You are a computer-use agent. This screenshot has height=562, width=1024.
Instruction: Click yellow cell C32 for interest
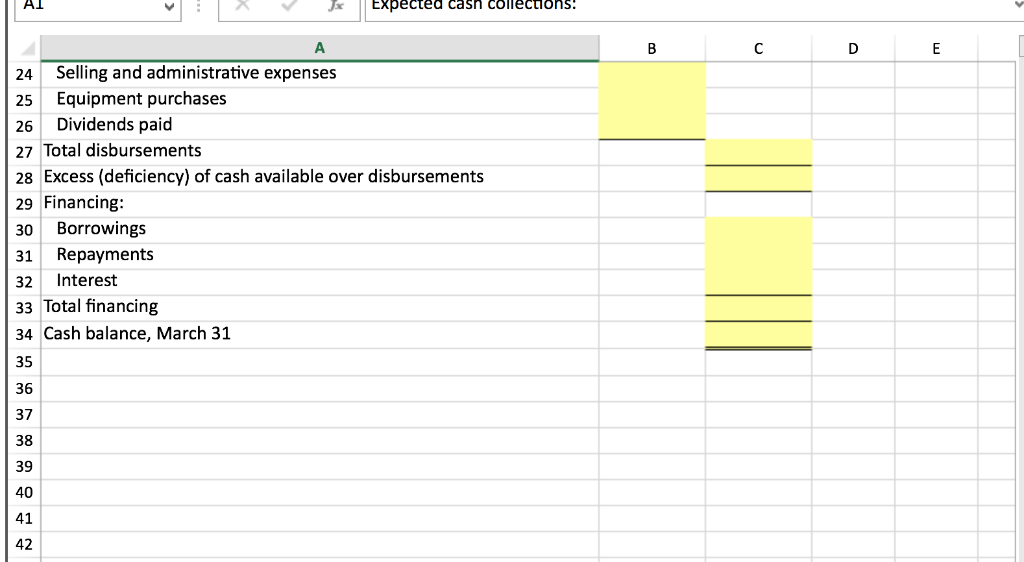pyautogui.click(x=758, y=282)
